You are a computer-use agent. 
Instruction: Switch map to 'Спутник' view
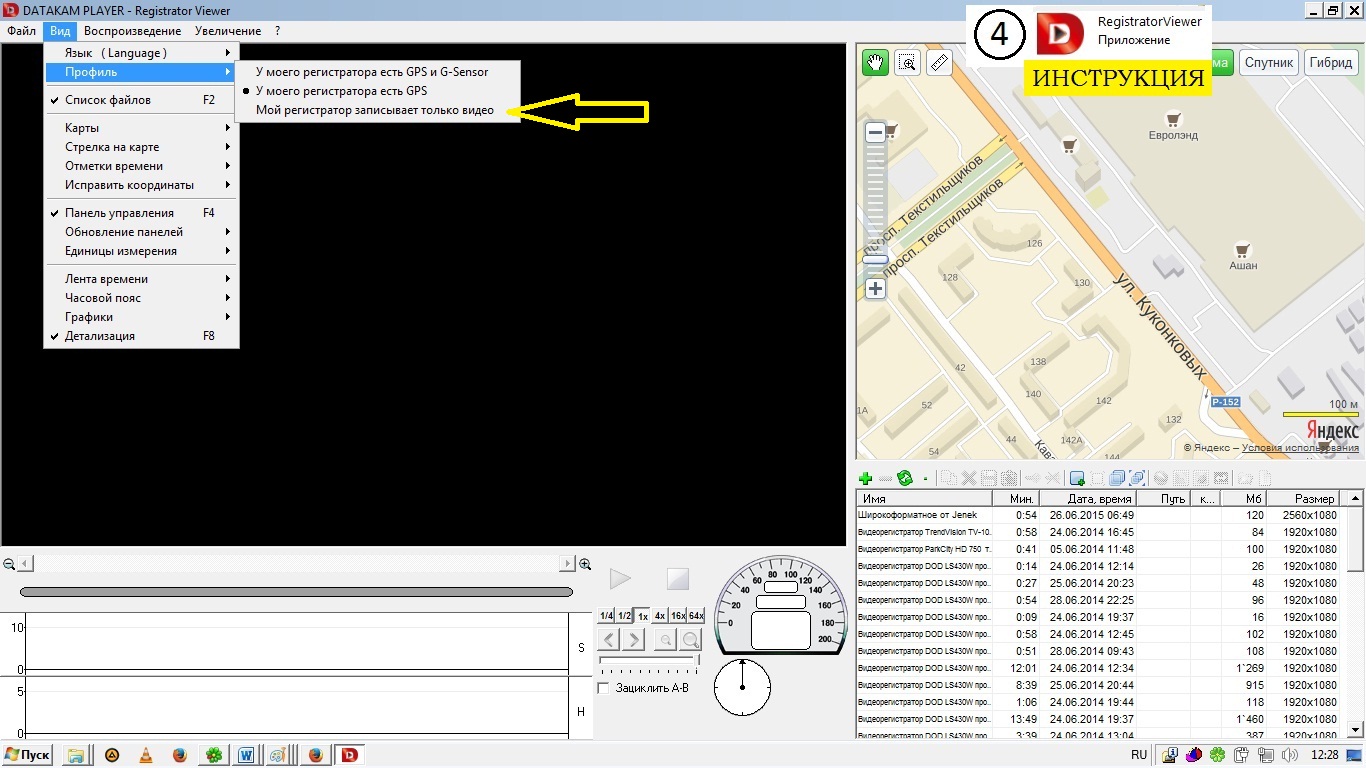[1269, 62]
